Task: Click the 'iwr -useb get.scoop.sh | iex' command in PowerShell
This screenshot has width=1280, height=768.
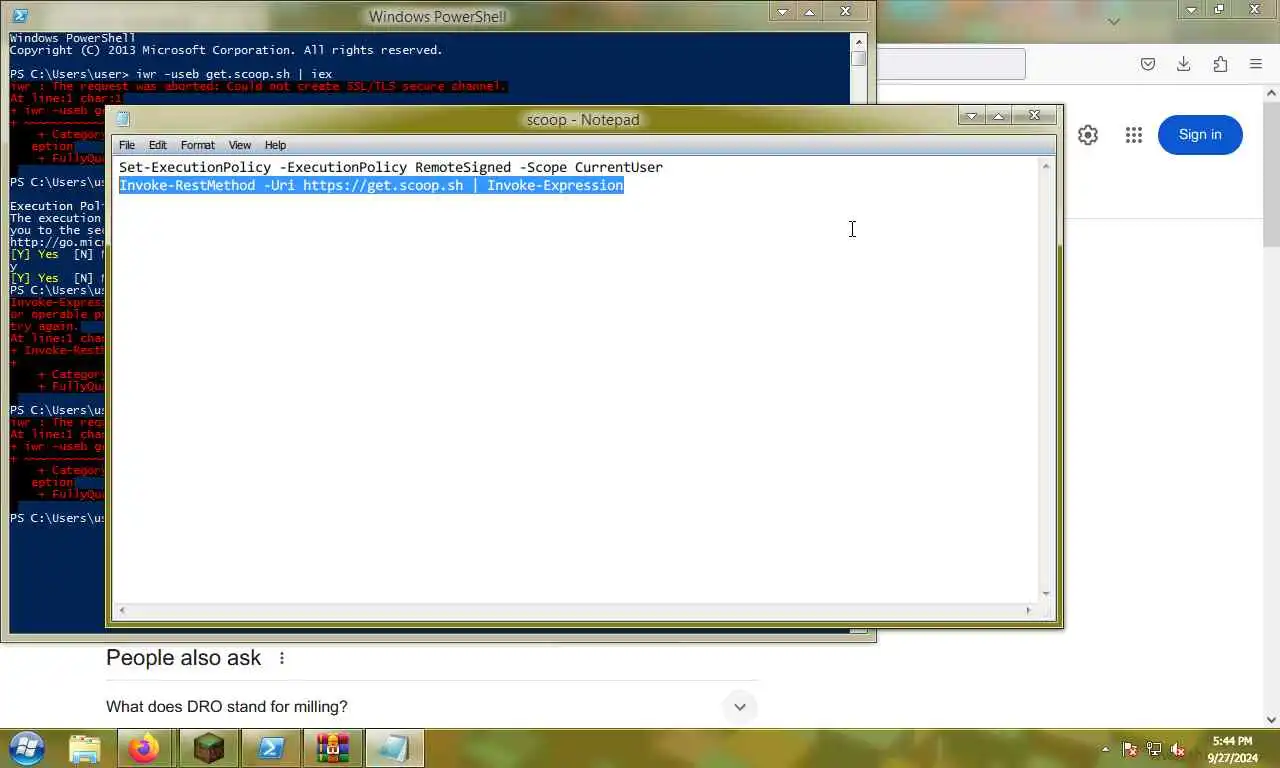Action: pyautogui.click(x=234, y=74)
